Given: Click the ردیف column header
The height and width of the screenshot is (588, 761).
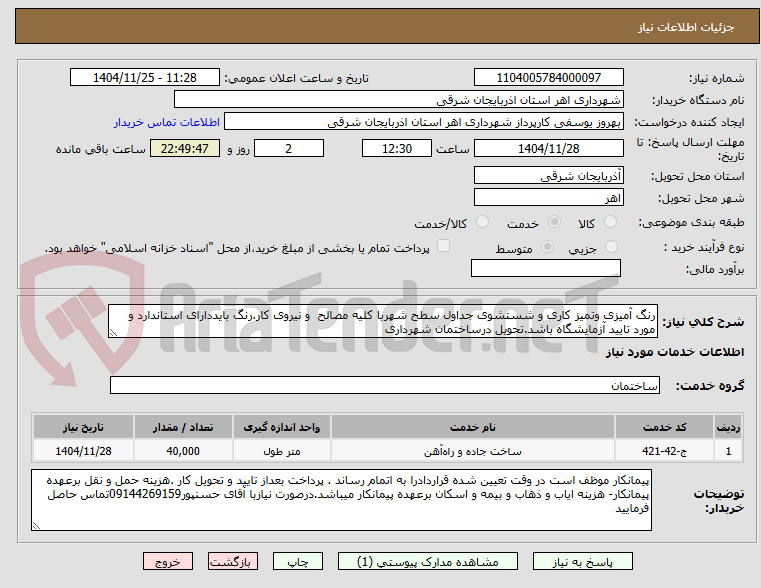Looking at the screenshot, I should pos(728,427).
